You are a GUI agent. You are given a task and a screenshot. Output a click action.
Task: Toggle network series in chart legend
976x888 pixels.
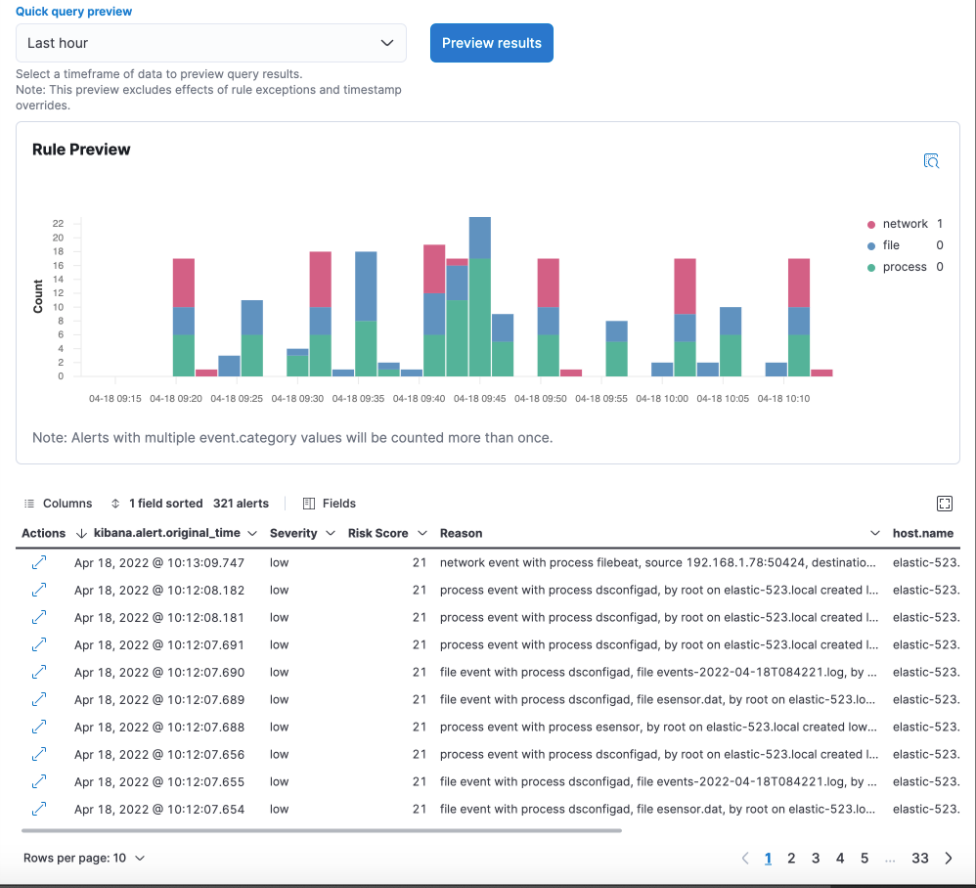(904, 224)
